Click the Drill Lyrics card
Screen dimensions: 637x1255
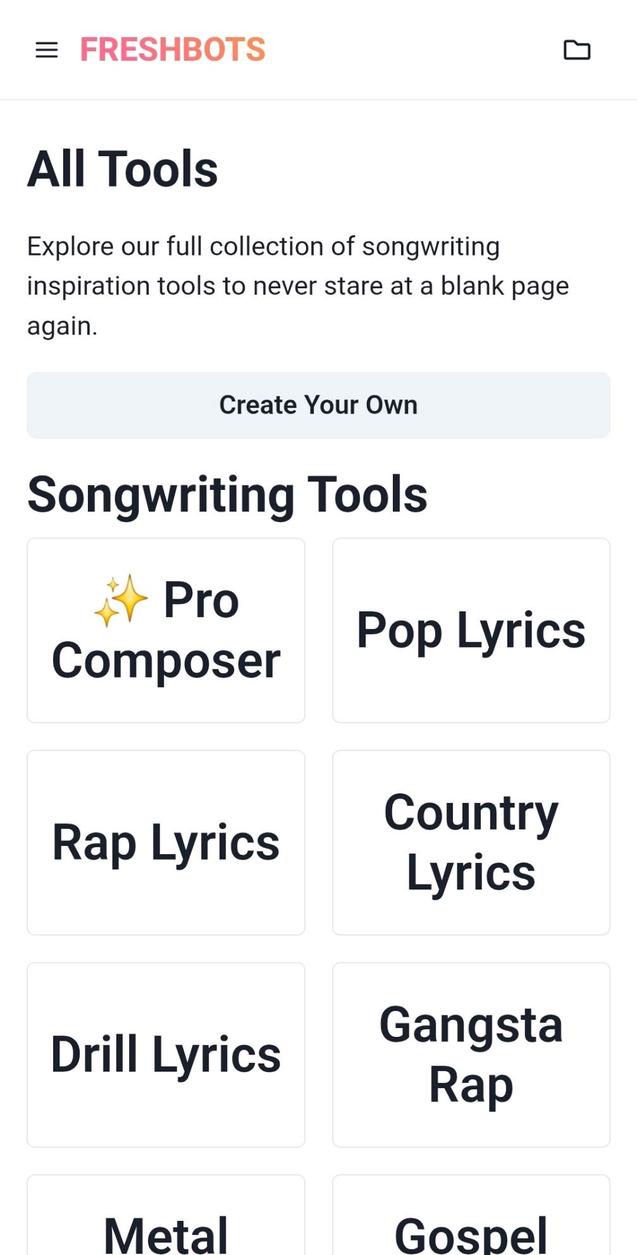[x=165, y=1054]
